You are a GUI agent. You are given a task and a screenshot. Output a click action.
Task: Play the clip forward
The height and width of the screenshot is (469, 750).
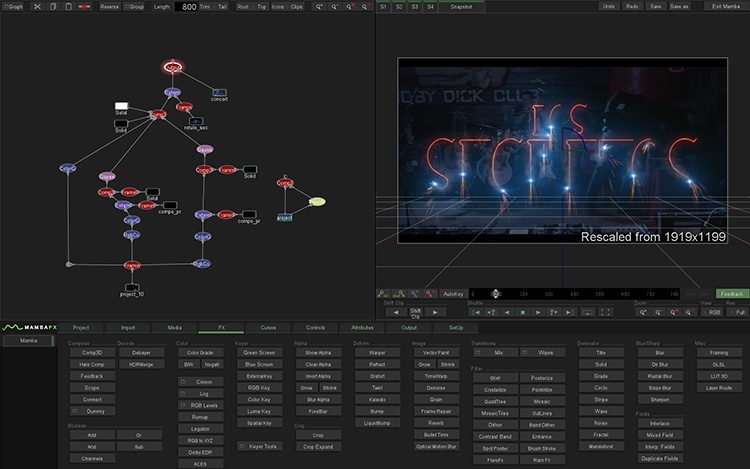click(x=538, y=312)
